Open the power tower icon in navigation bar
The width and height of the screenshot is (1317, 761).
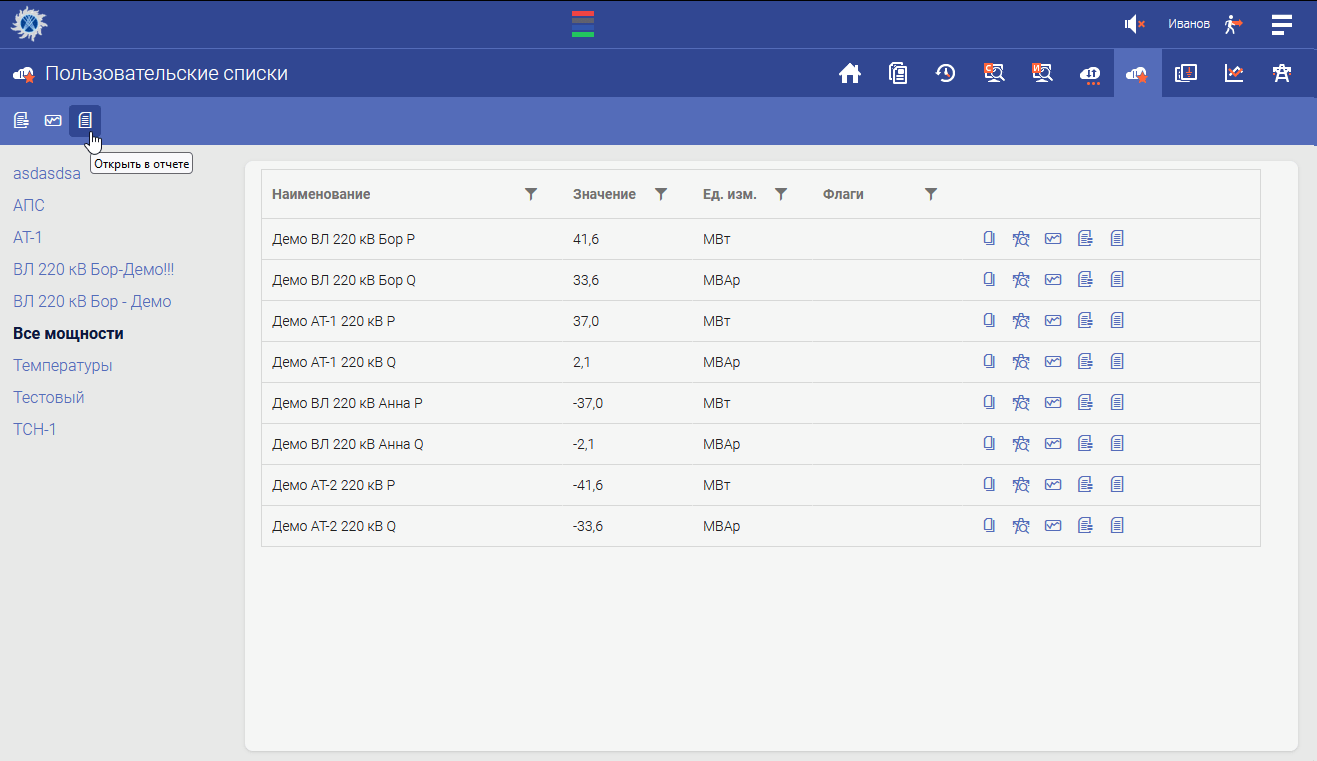pyautogui.click(x=1281, y=74)
